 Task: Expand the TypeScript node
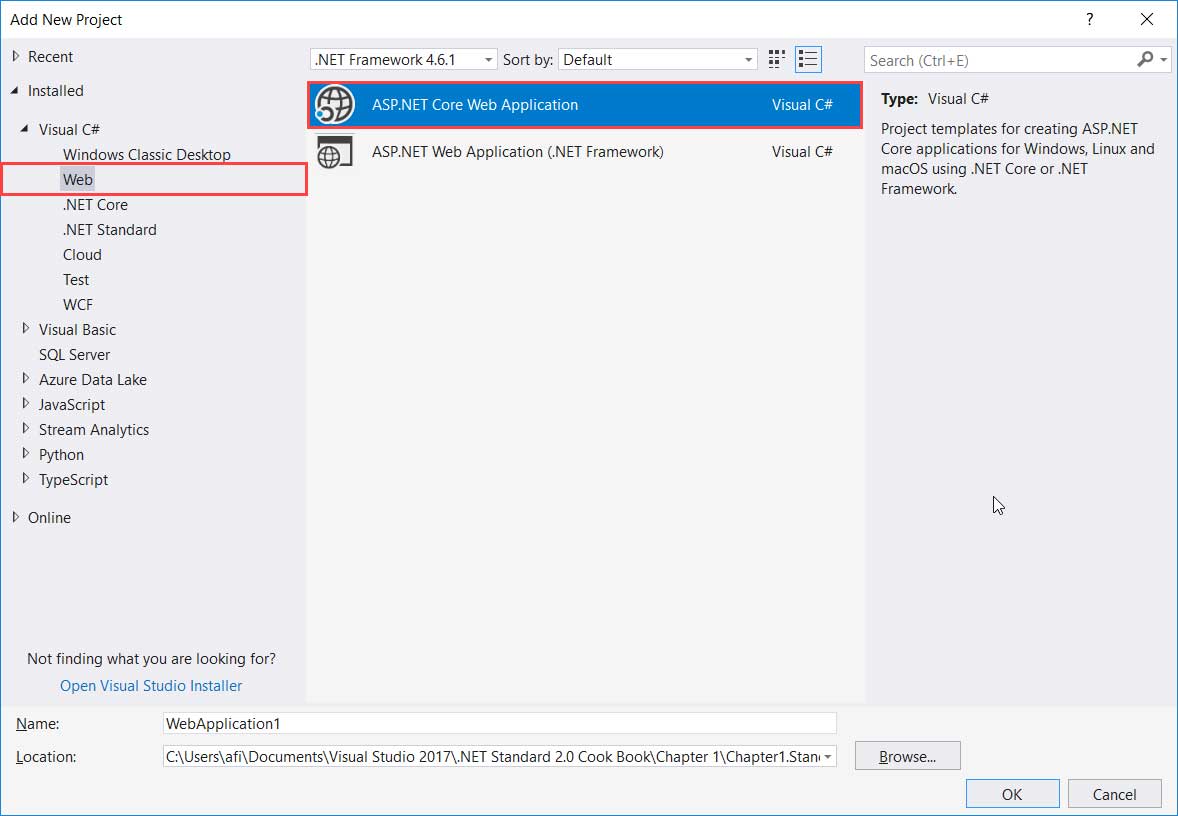pos(26,479)
